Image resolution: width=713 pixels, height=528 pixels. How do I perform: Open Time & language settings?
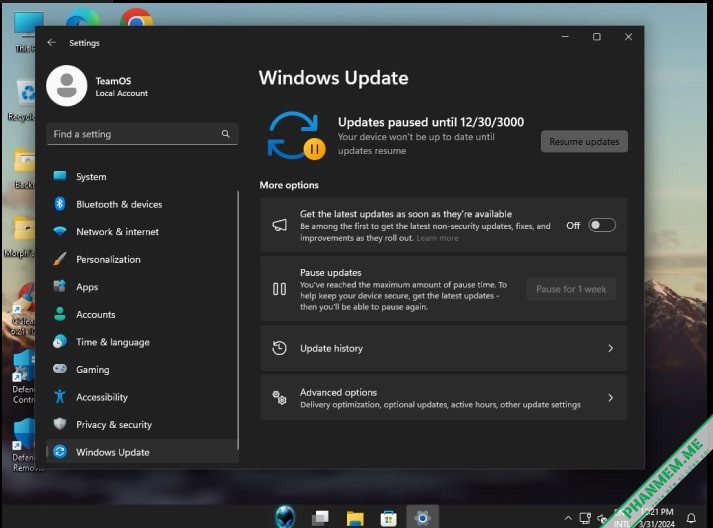(142, 342)
